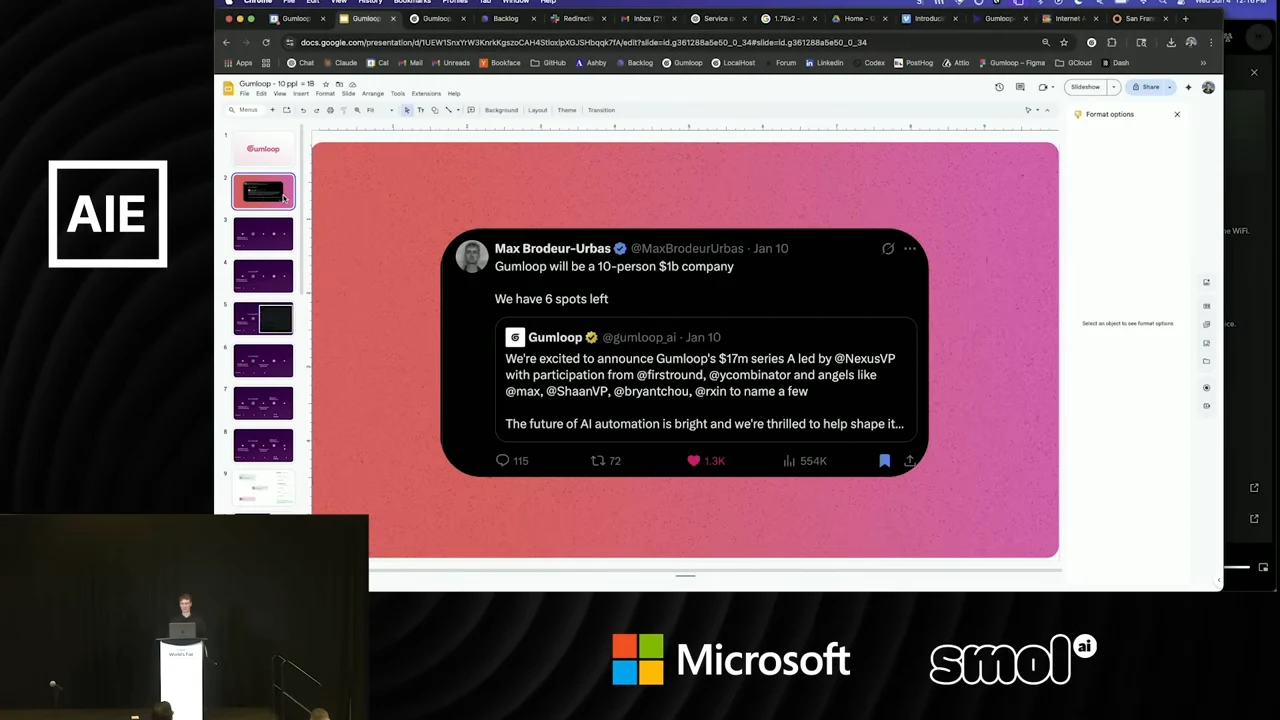This screenshot has width=1280, height=720.
Task: Select the text box tool
Action: point(421,110)
